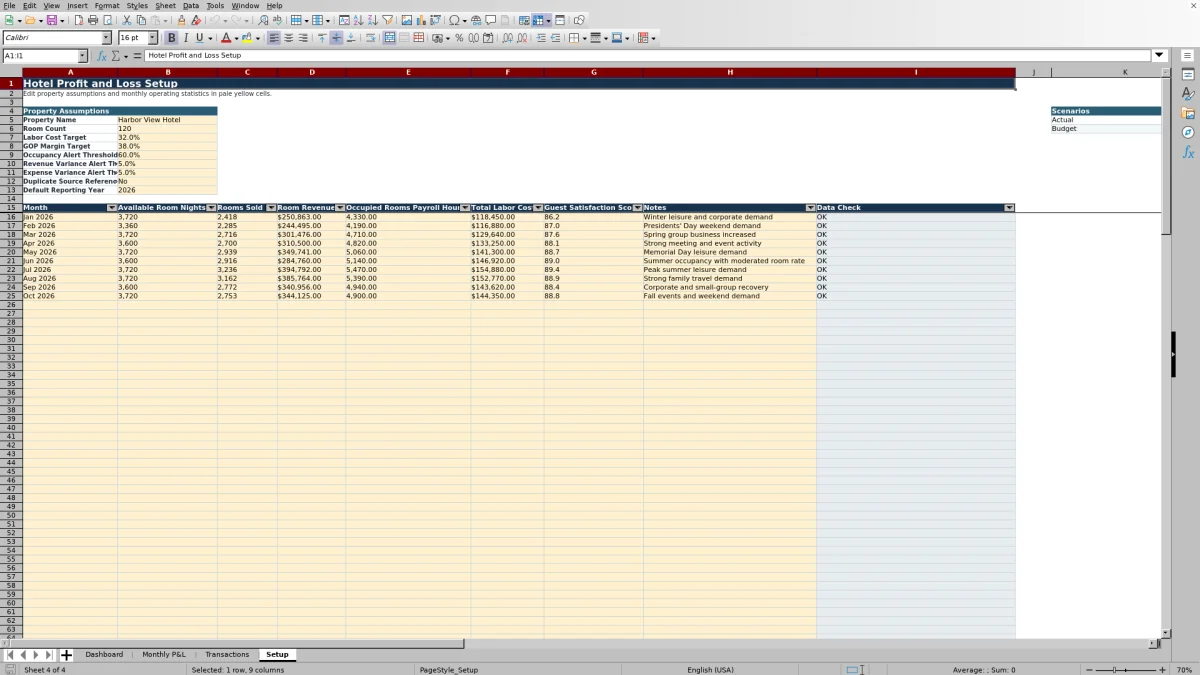Open sidebar Navigator compass icon

point(1188,132)
